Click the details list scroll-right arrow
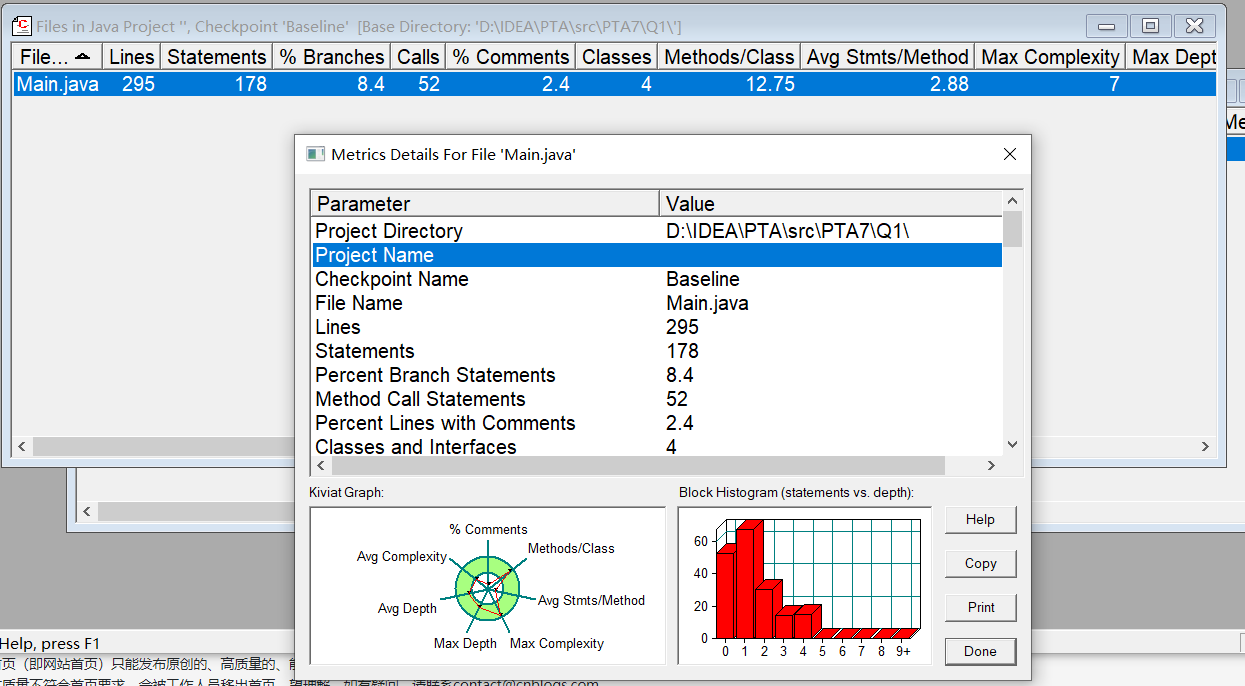Viewport: 1245px width, 686px height. pyautogui.click(x=991, y=465)
